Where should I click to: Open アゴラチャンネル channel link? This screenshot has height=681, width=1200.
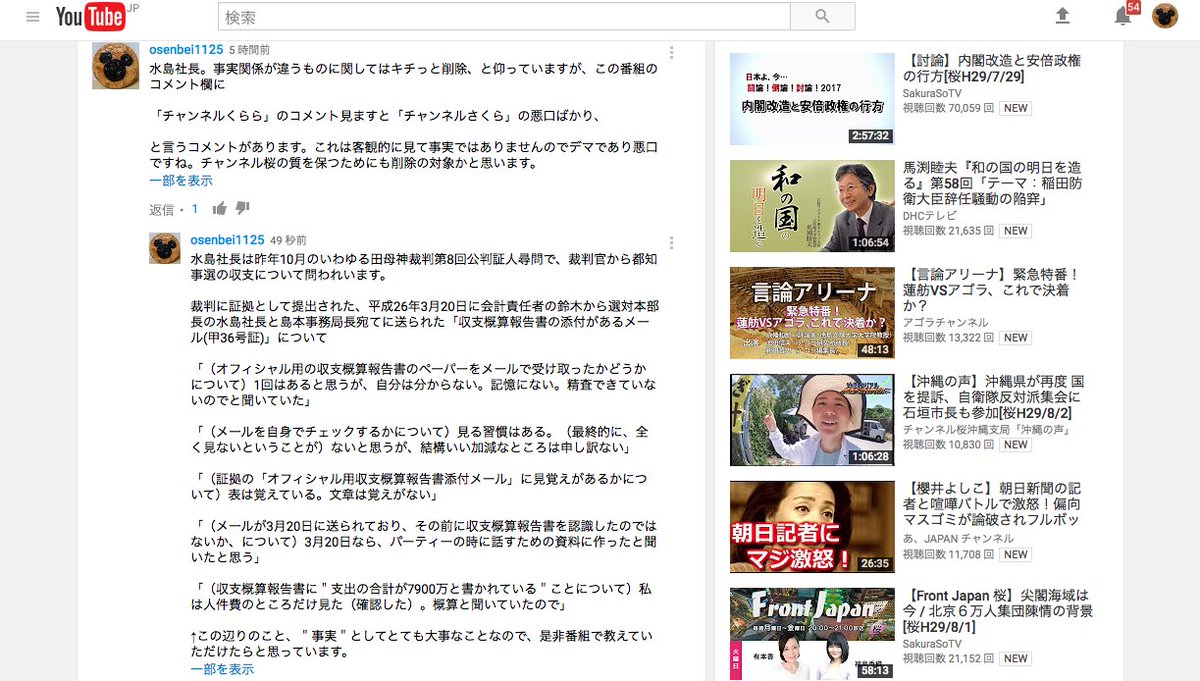945,322
